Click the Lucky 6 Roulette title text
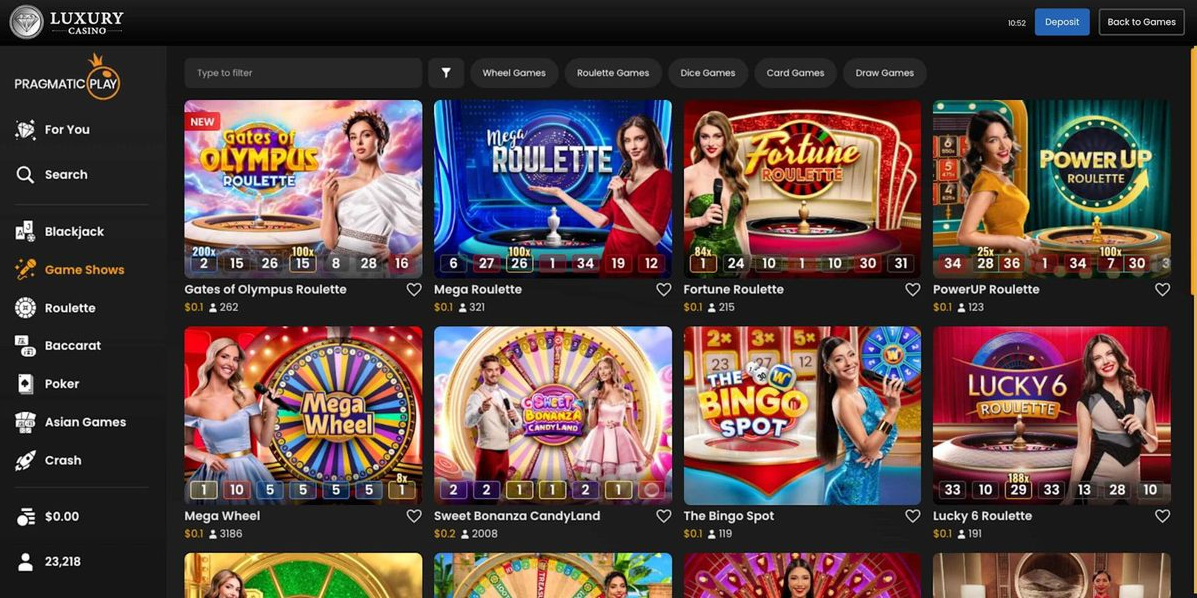Screen dimensions: 1197x598 [x=982, y=516]
